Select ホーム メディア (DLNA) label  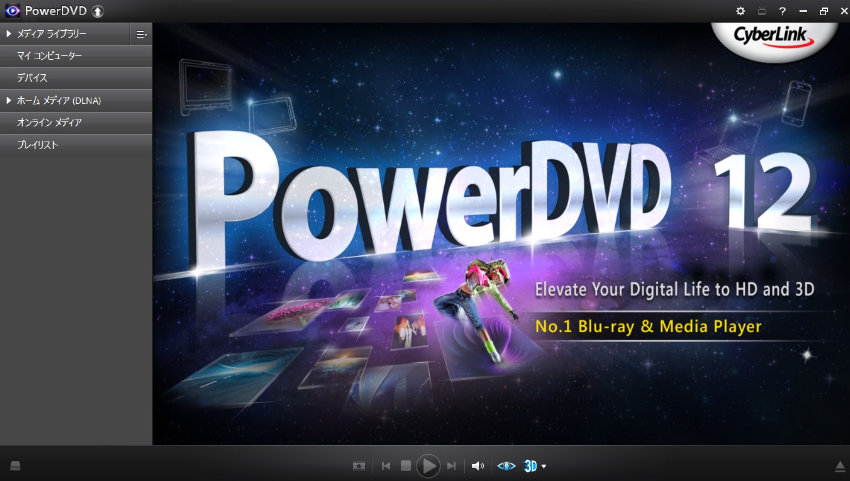pyautogui.click(x=59, y=100)
